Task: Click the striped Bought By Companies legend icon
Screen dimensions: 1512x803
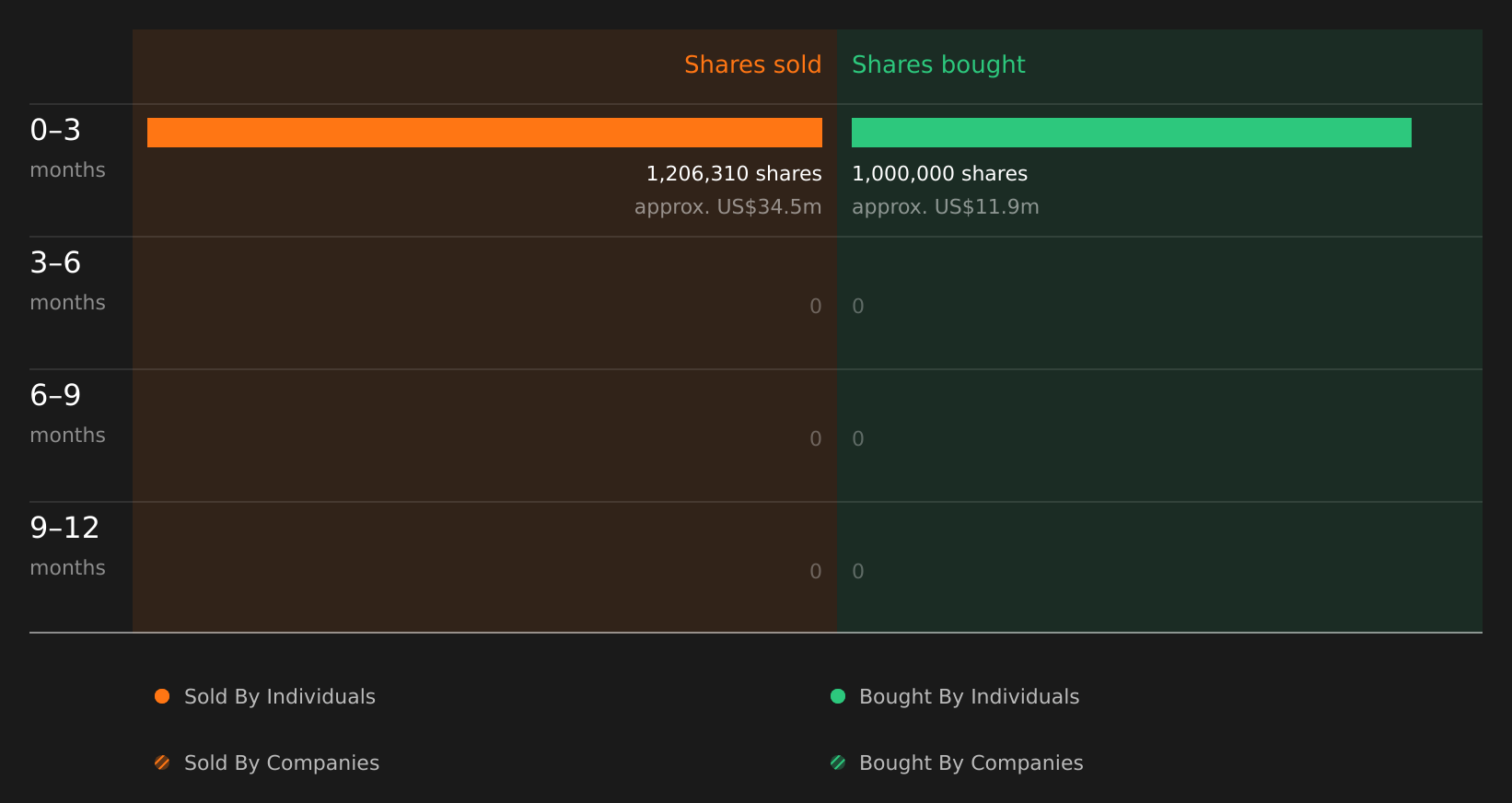Action: pyautogui.click(x=838, y=762)
